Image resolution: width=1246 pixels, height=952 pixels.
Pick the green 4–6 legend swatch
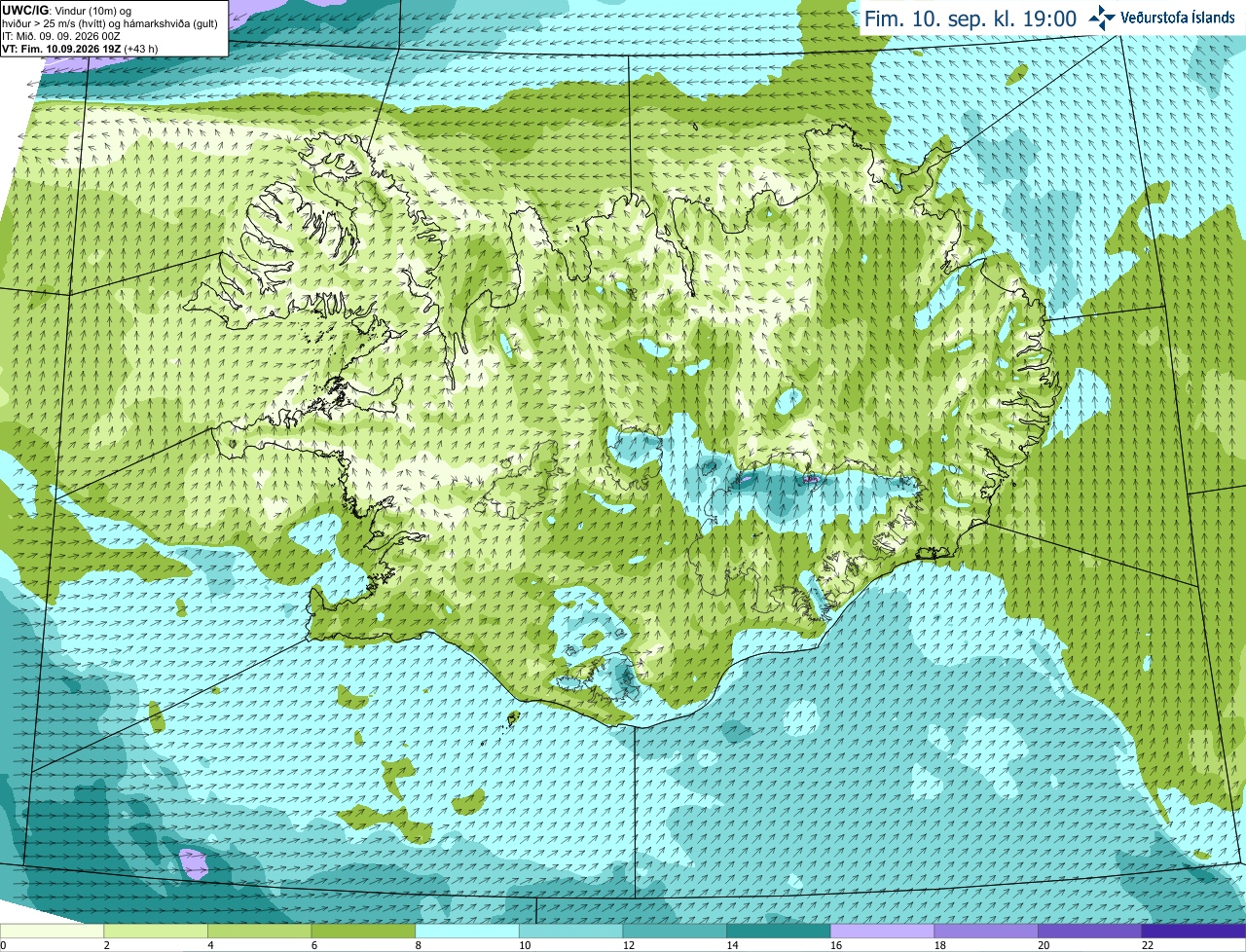click(x=260, y=932)
